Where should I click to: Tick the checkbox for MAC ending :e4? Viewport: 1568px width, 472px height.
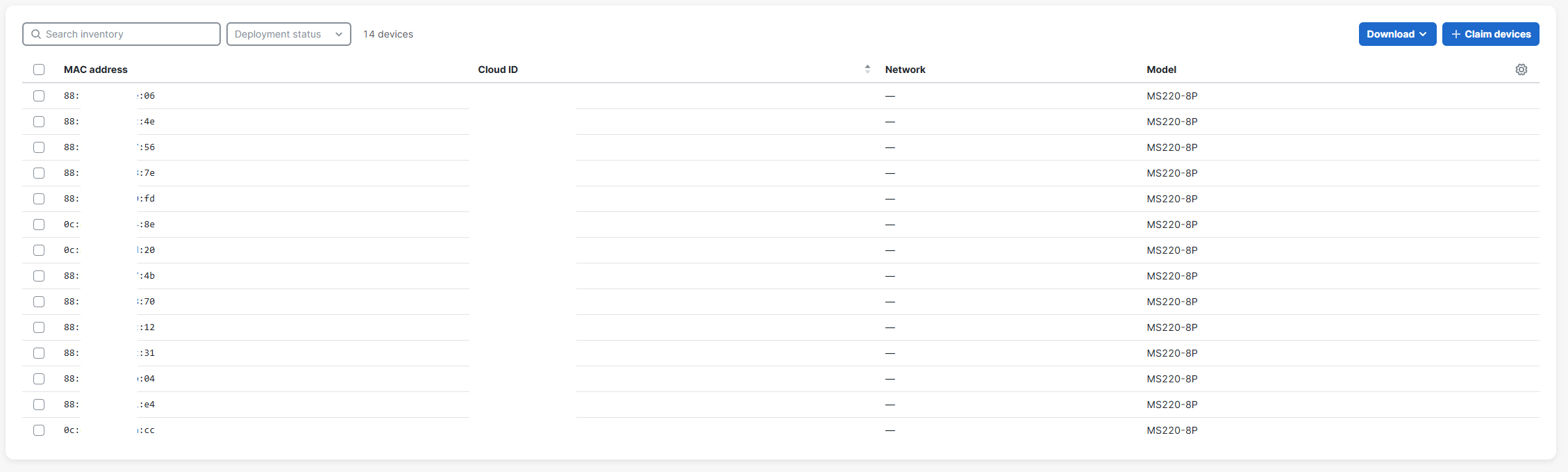coord(39,405)
